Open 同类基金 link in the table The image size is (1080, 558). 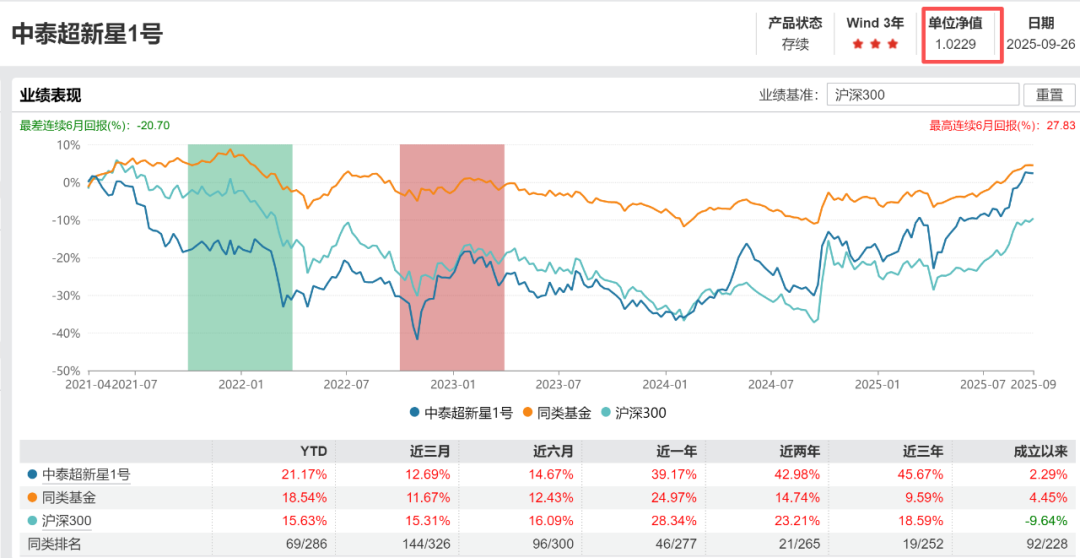coord(70,497)
